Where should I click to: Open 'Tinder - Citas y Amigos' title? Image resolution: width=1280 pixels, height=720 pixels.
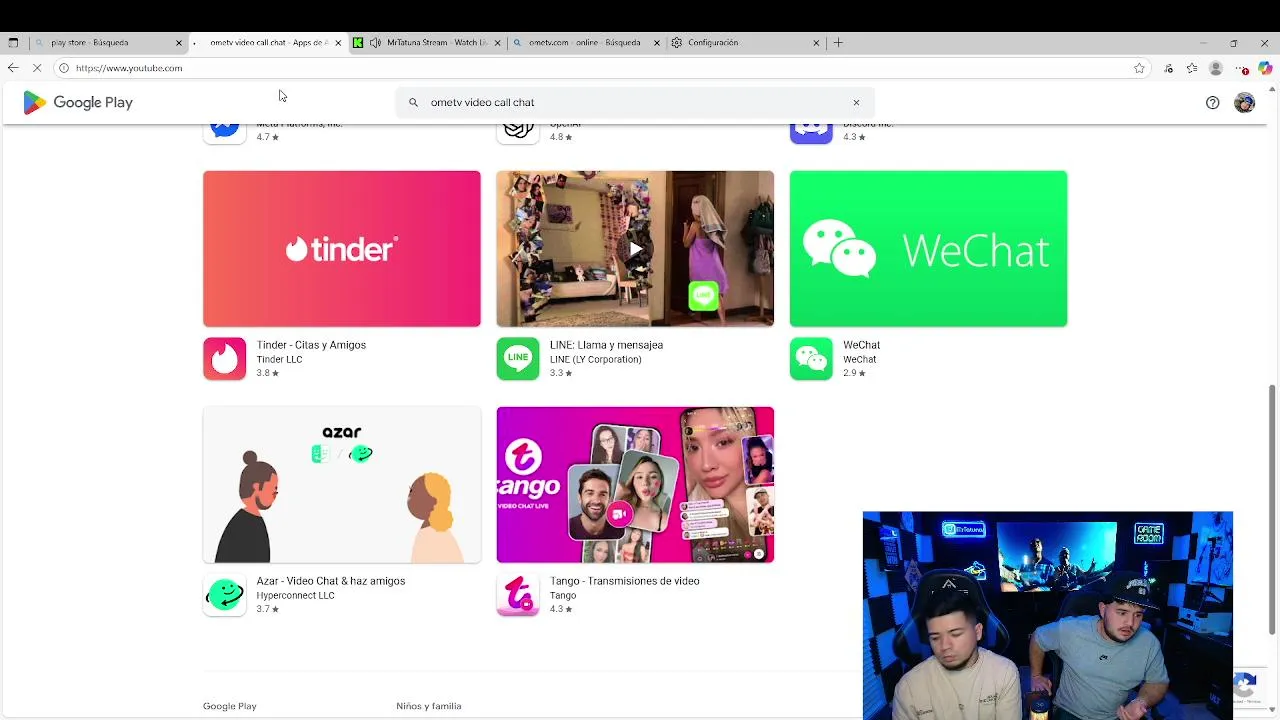point(311,345)
